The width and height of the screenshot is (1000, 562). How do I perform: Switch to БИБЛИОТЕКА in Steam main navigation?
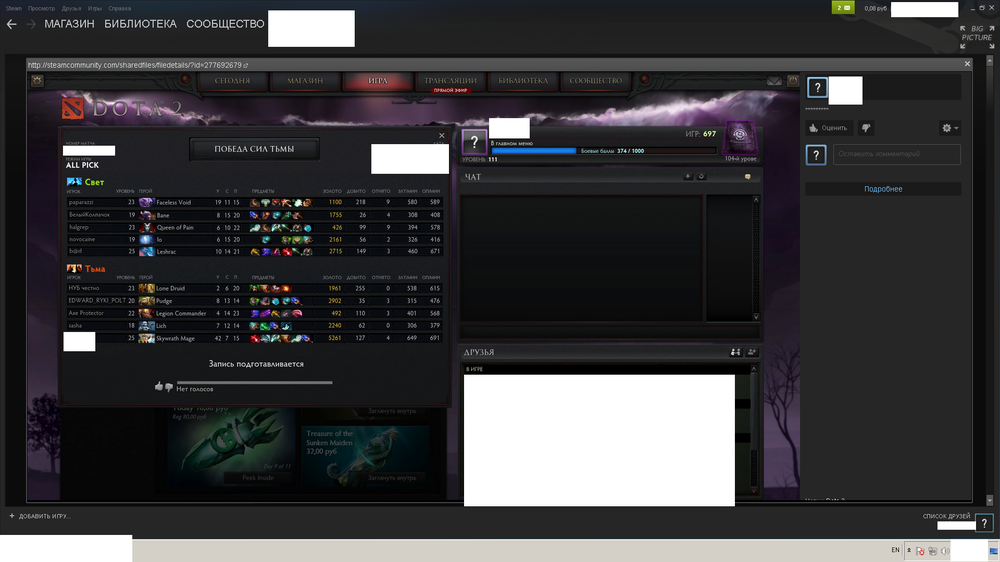140,24
